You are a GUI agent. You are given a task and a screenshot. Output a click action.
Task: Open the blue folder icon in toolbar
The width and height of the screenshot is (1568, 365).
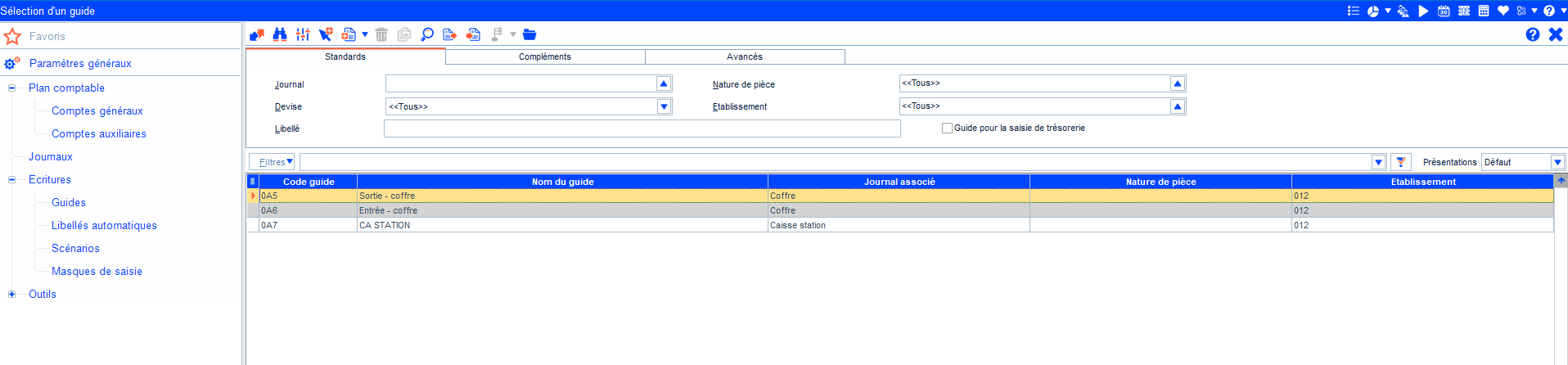tap(529, 34)
